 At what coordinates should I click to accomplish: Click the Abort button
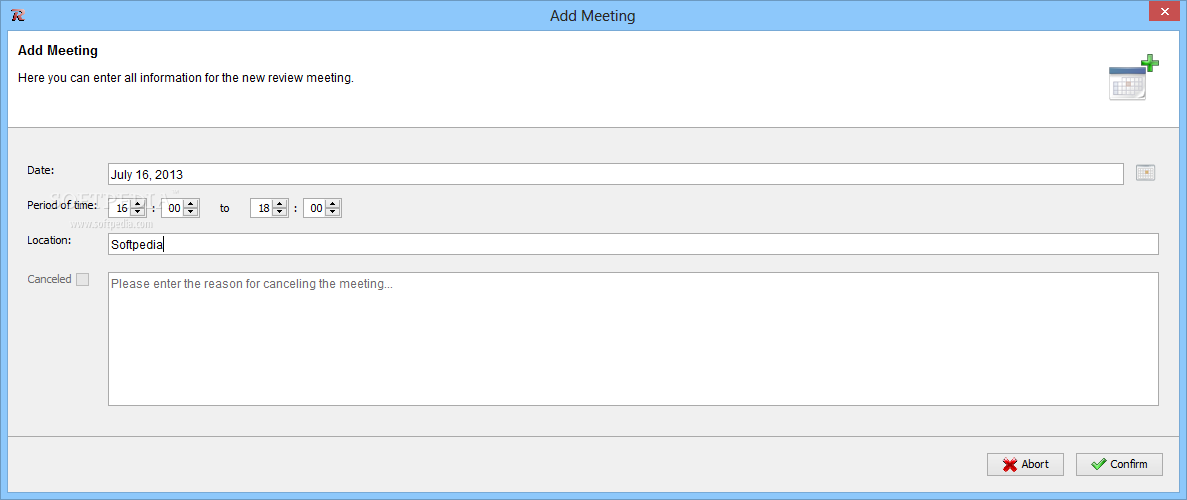pos(1026,464)
